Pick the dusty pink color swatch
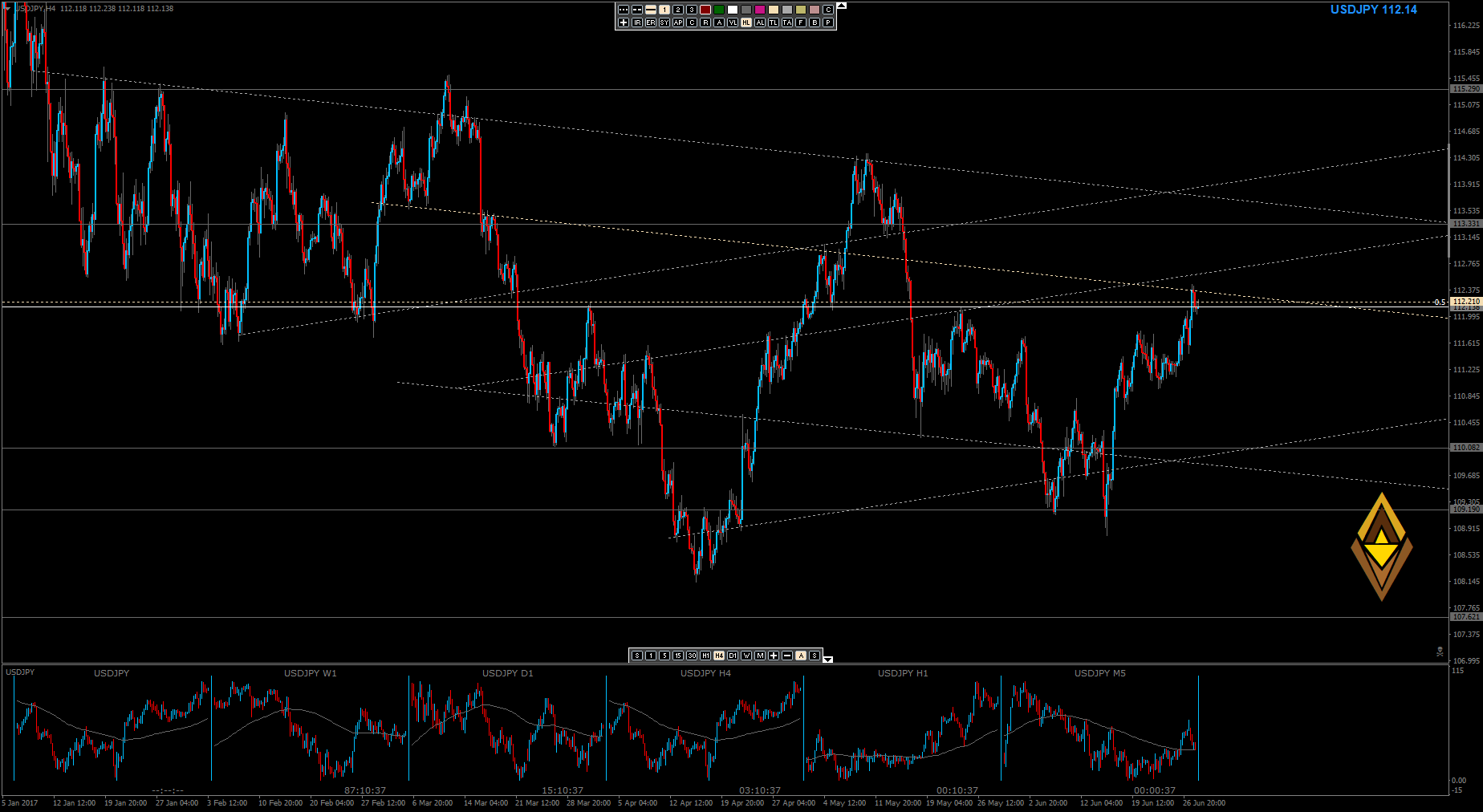The height and width of the screenshot is (812, 1483). click(815, 10)
